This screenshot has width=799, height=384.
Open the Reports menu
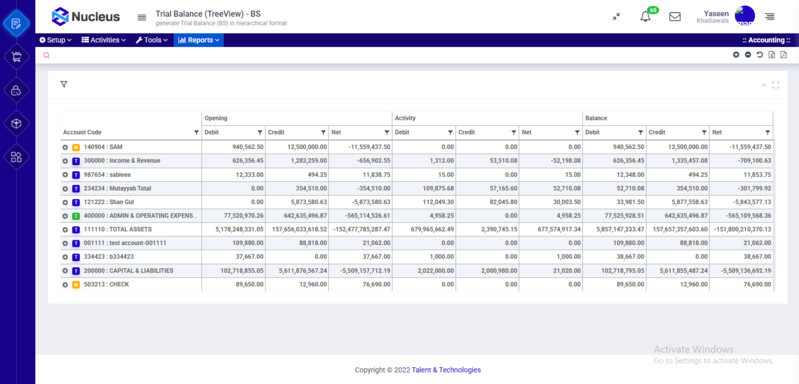coord(199,40)
